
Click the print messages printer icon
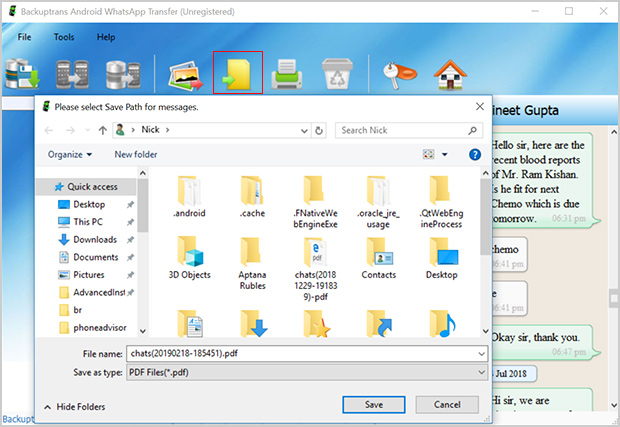click(287, 74)
